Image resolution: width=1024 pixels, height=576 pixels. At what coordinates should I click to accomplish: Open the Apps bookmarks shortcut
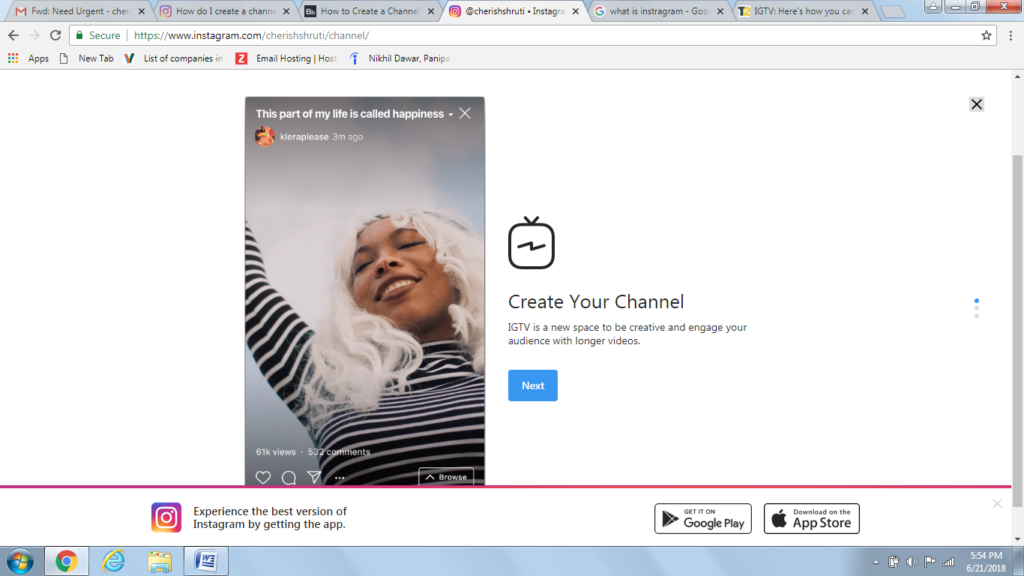28,58
